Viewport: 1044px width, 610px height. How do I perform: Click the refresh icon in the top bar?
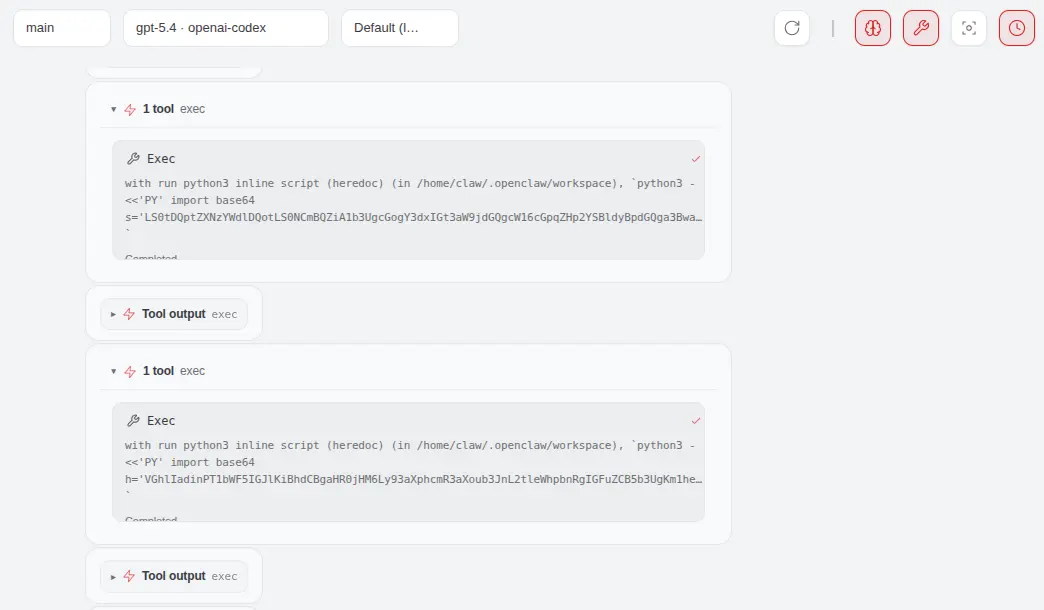pyautogui.click(x=792, y=28)
